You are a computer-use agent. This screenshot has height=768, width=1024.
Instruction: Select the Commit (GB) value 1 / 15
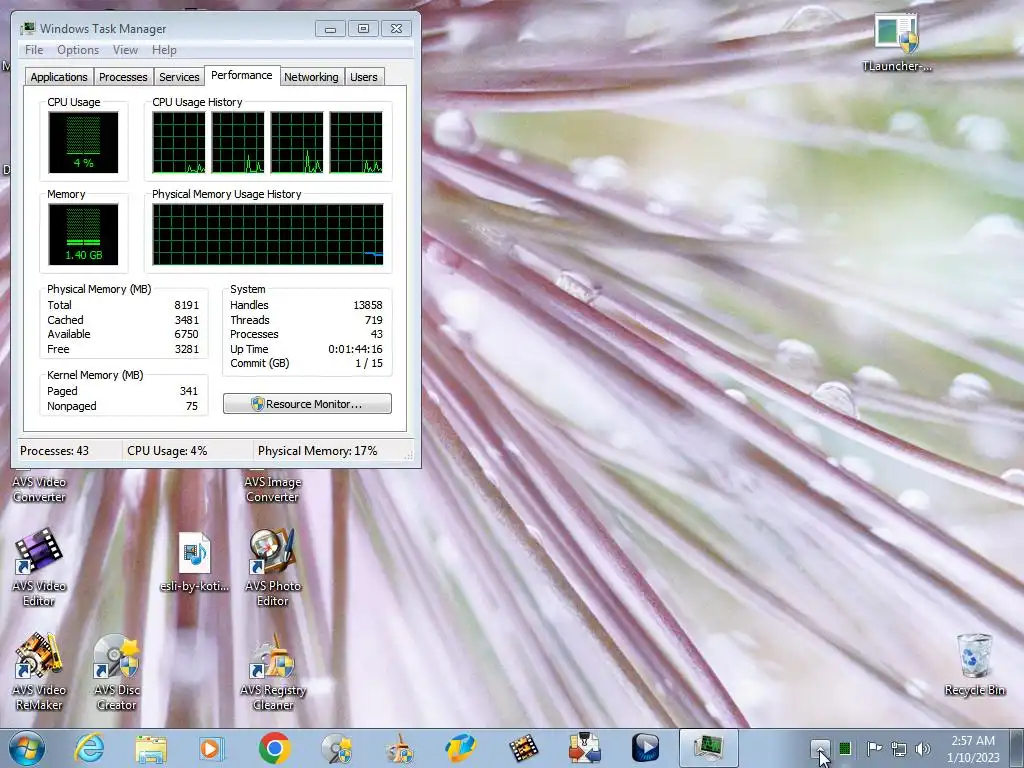[369, 364]
